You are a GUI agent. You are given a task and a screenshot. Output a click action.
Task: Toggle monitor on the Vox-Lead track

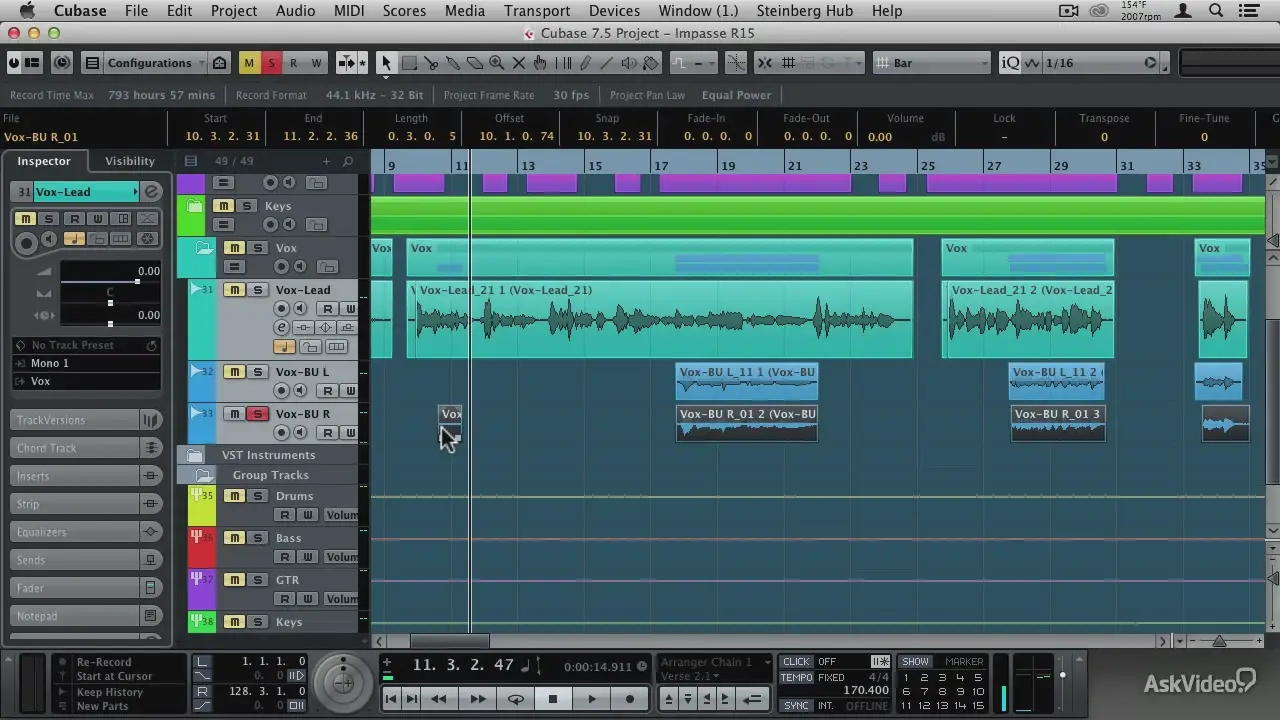coord(302,309)
